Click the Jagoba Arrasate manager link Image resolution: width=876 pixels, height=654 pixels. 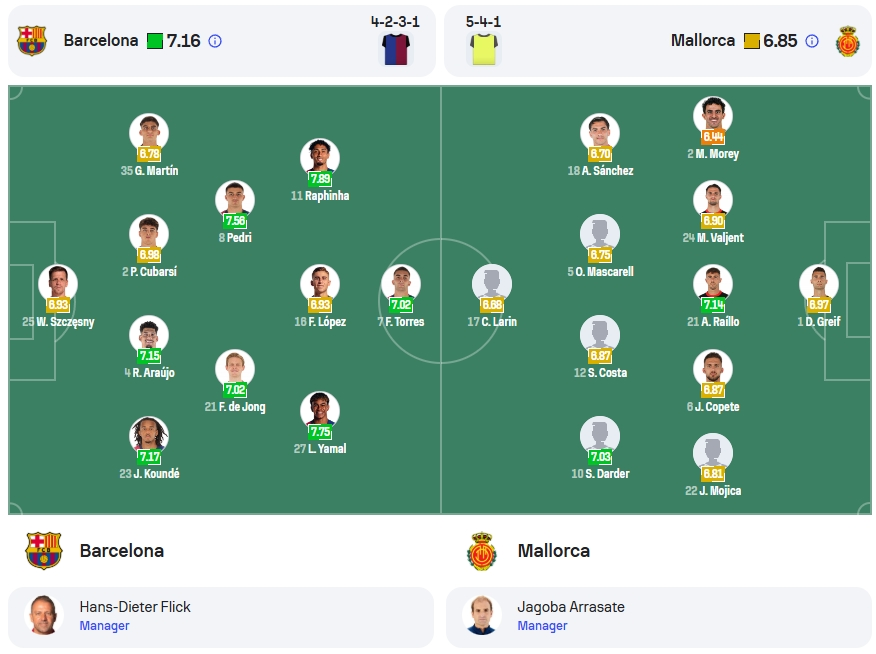tap(571, 607)
